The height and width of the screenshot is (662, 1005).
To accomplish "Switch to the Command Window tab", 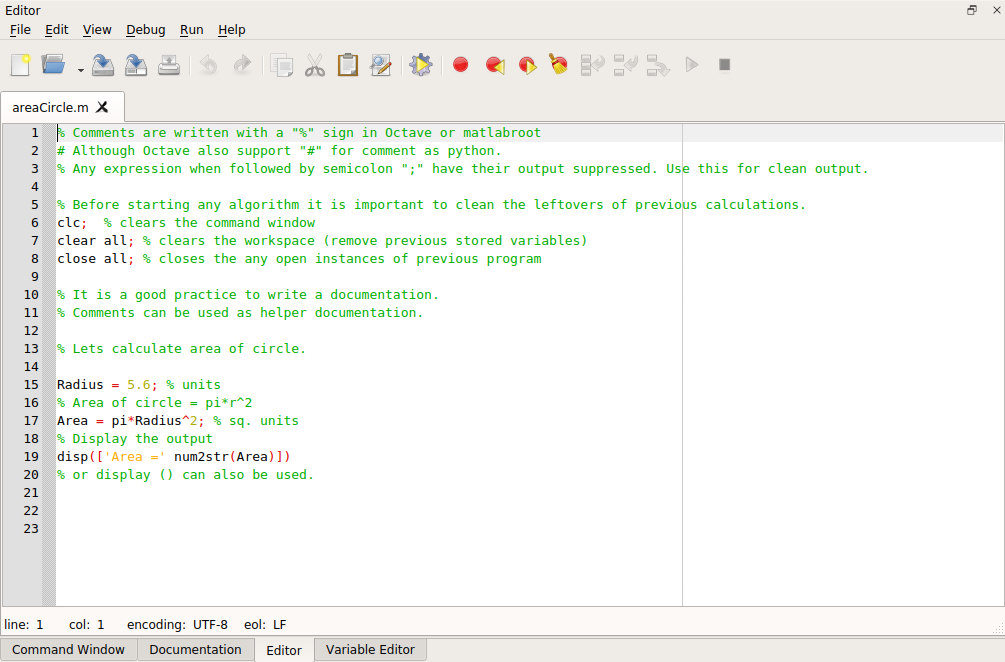I will (68, 649).
